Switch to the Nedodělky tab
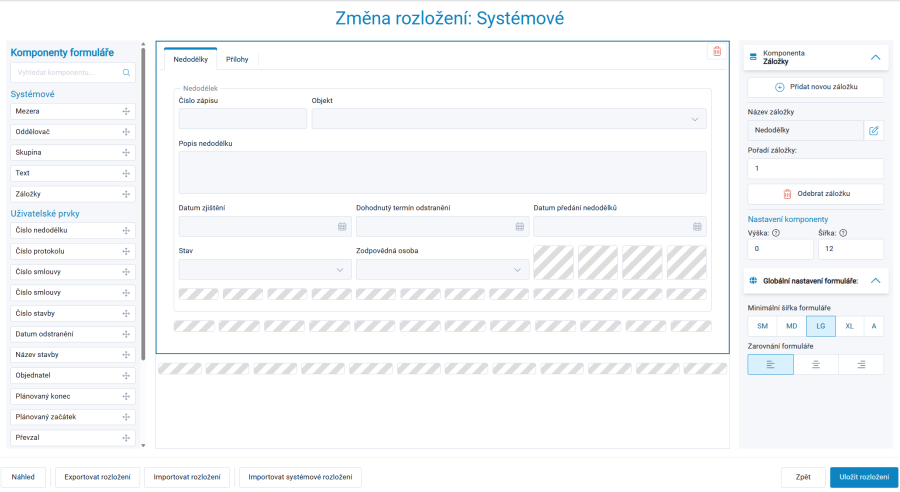Screen dimensions: 900x492 coord(191,59)
